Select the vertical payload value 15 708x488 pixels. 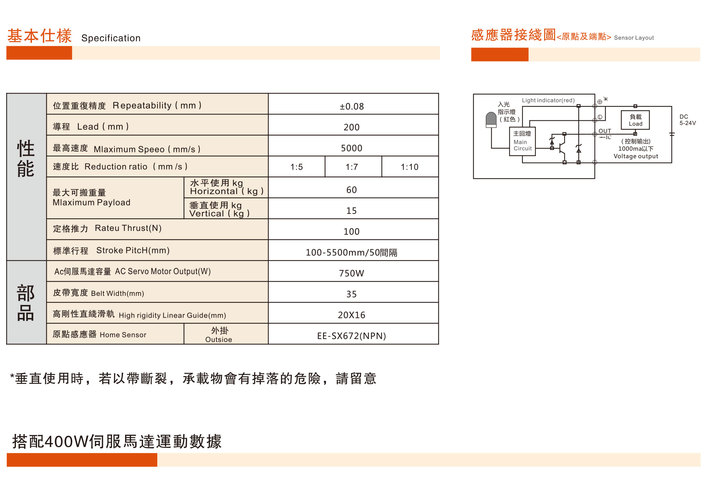(x=351, y=210)
